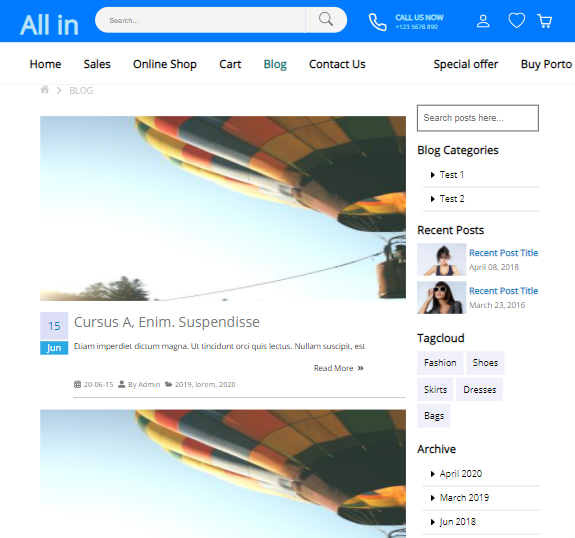Click the calendar icon next to 20-06-15
Screen dimensions: 575x538
(77, 384)
